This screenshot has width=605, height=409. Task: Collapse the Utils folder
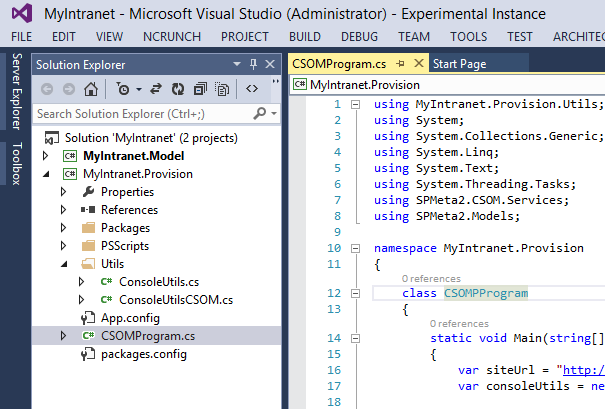pyautogui.click(x=64, y=264)
